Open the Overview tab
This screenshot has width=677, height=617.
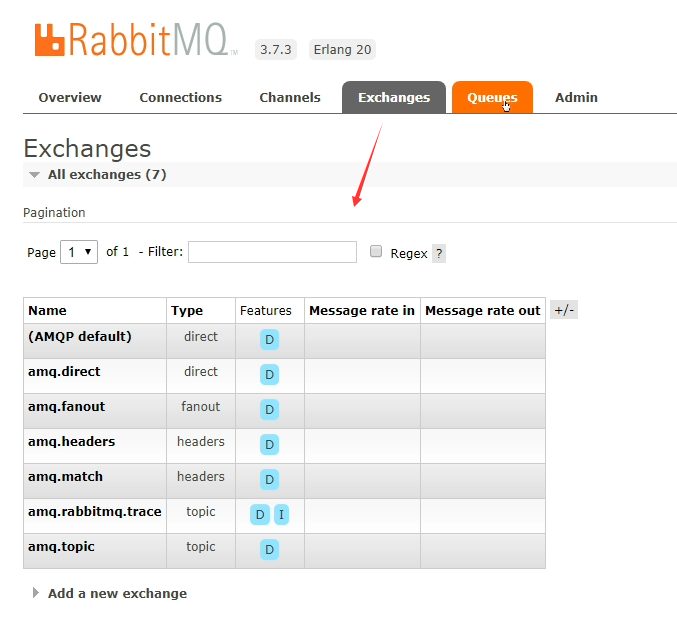[70, 98]
